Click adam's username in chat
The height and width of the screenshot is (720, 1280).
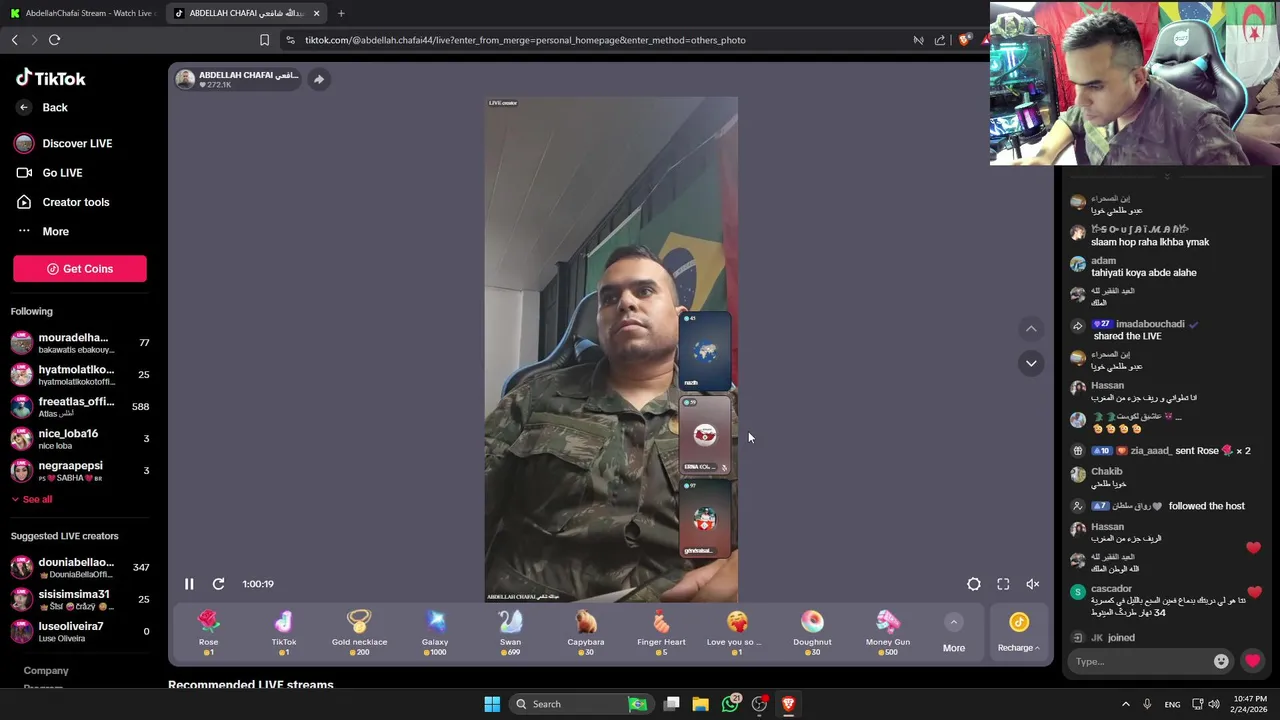pos(1103,260)
